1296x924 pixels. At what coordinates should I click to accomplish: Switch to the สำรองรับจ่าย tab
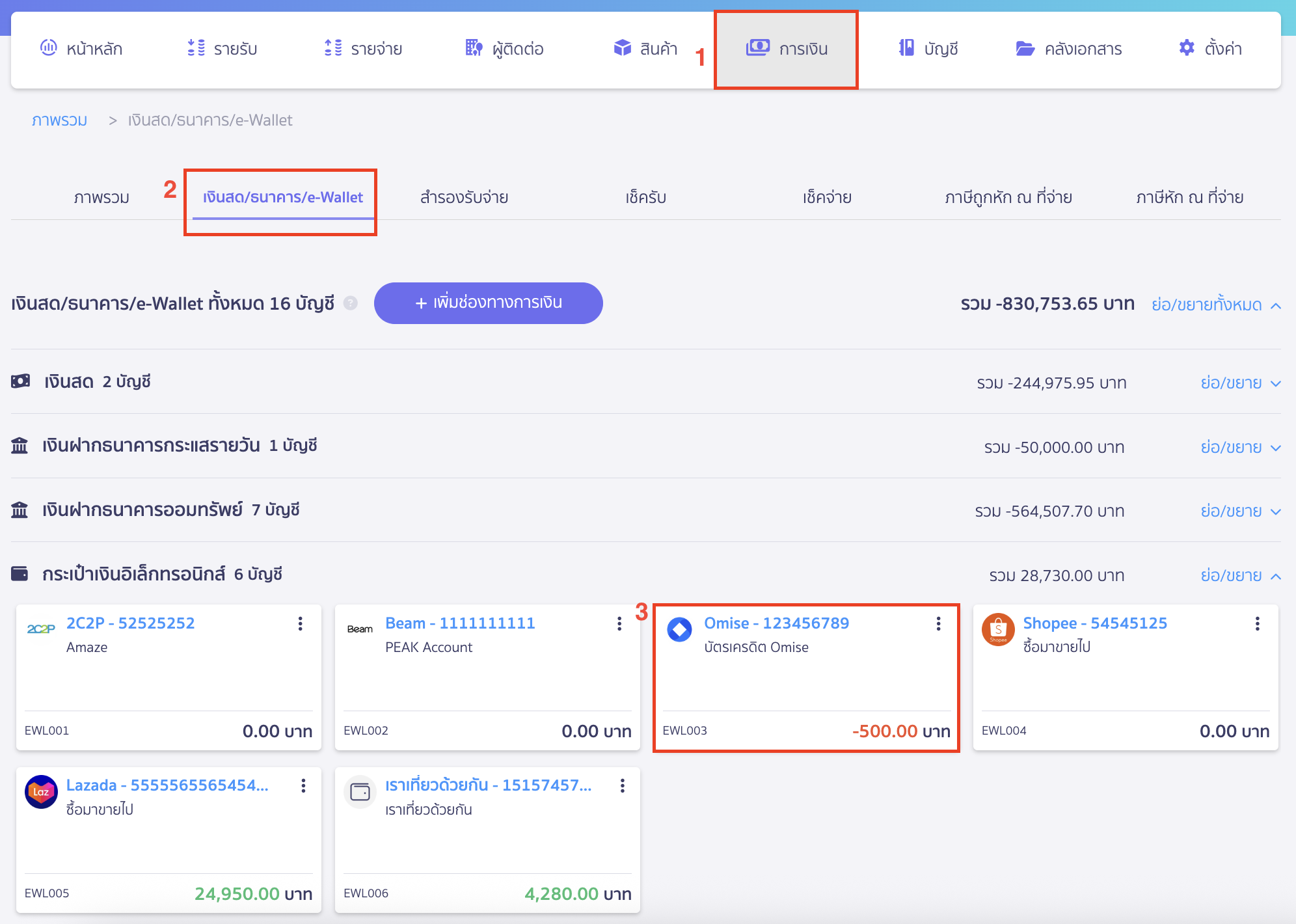click(x=464, y=197)
